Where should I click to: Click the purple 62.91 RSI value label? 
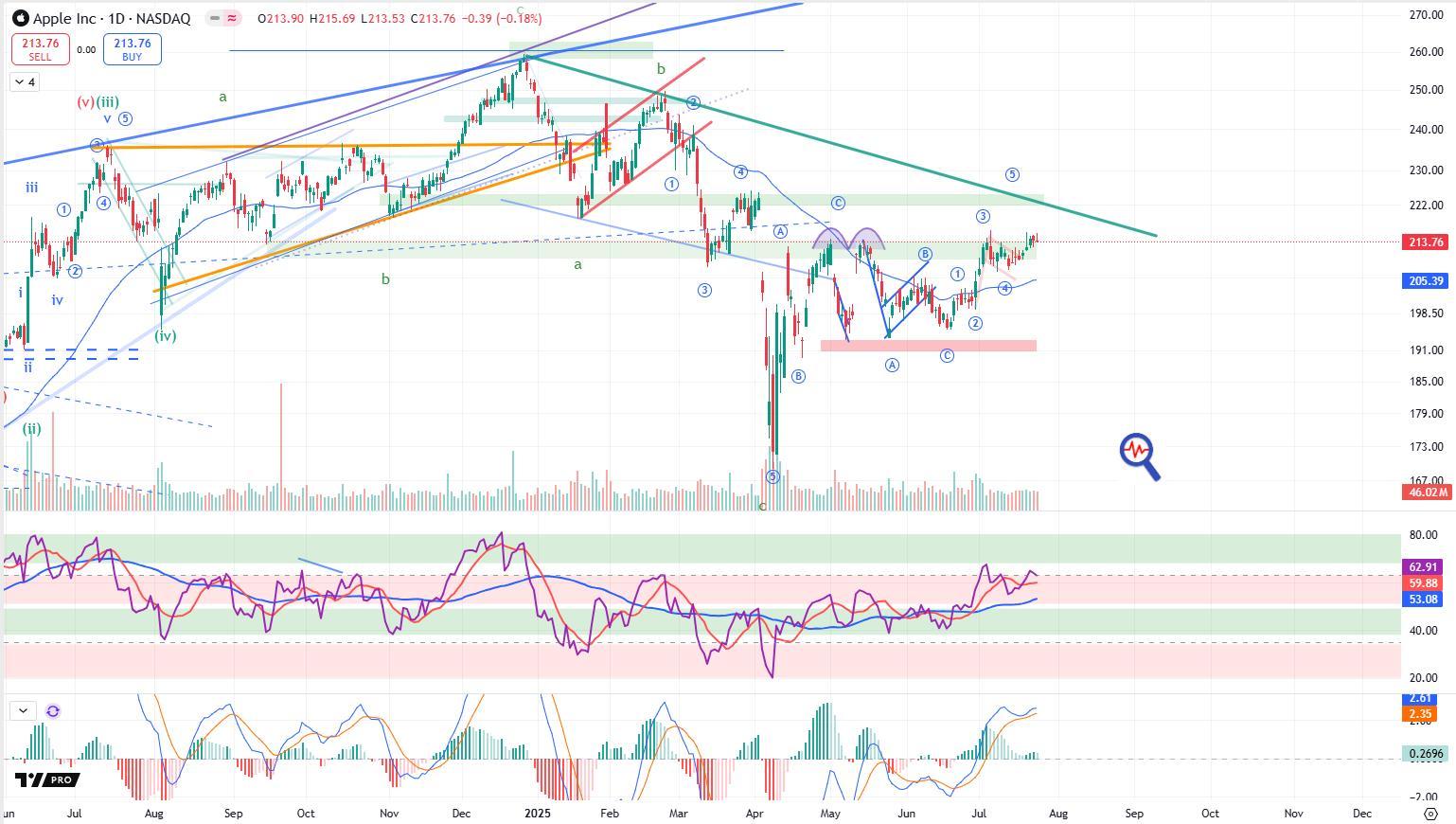[x=1425, y=567]
